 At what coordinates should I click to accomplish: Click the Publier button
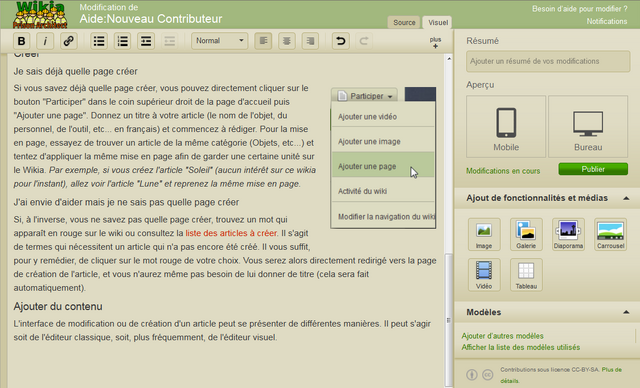[x=593, y=169]
